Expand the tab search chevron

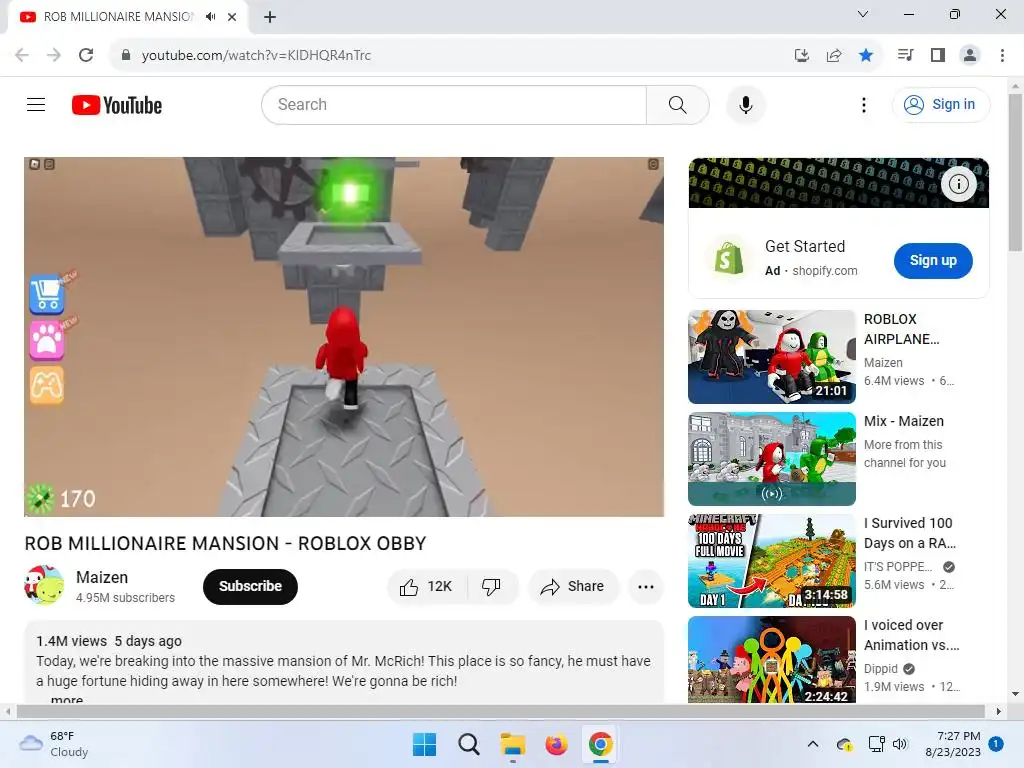point(863,14)
